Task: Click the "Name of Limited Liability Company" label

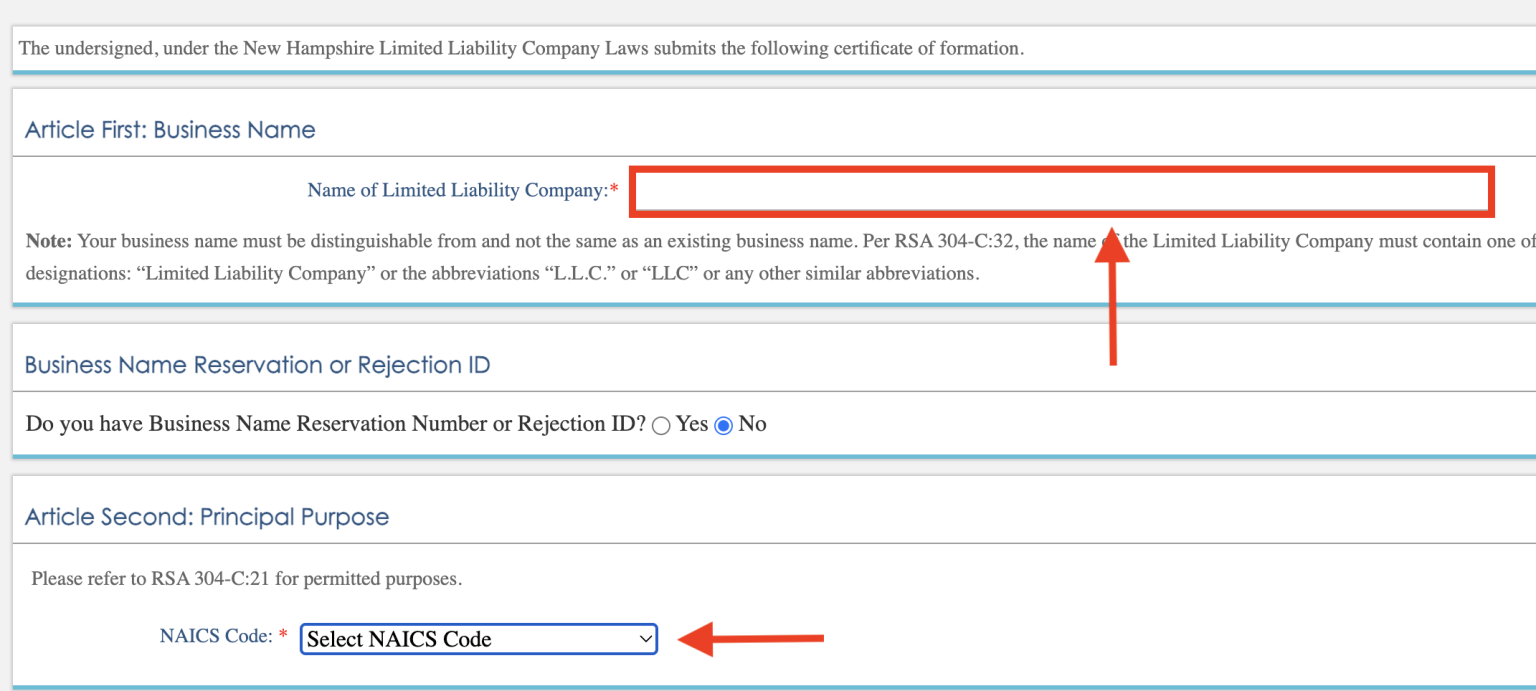Action: 457,191
